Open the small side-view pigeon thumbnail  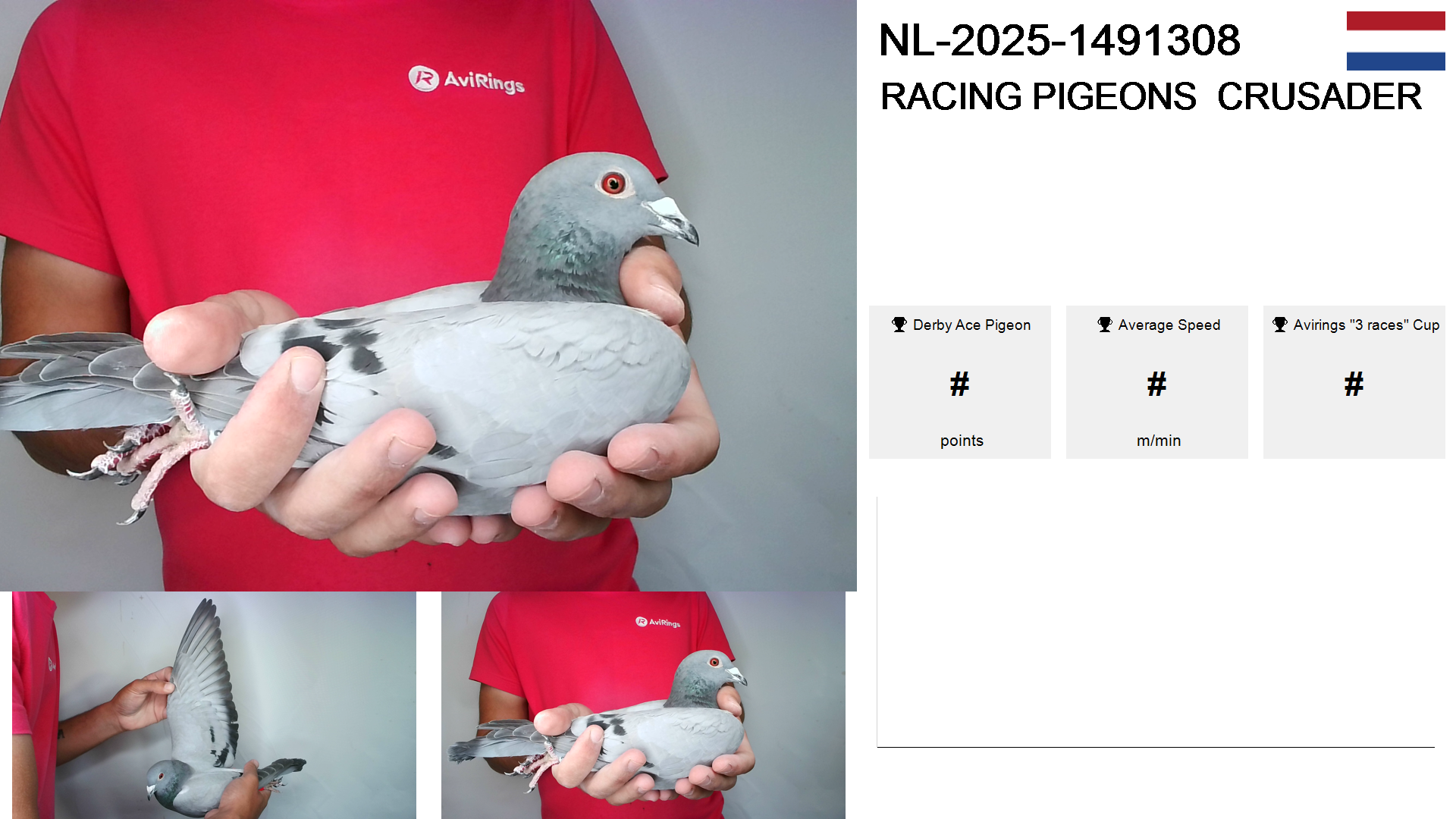point(643,705)
